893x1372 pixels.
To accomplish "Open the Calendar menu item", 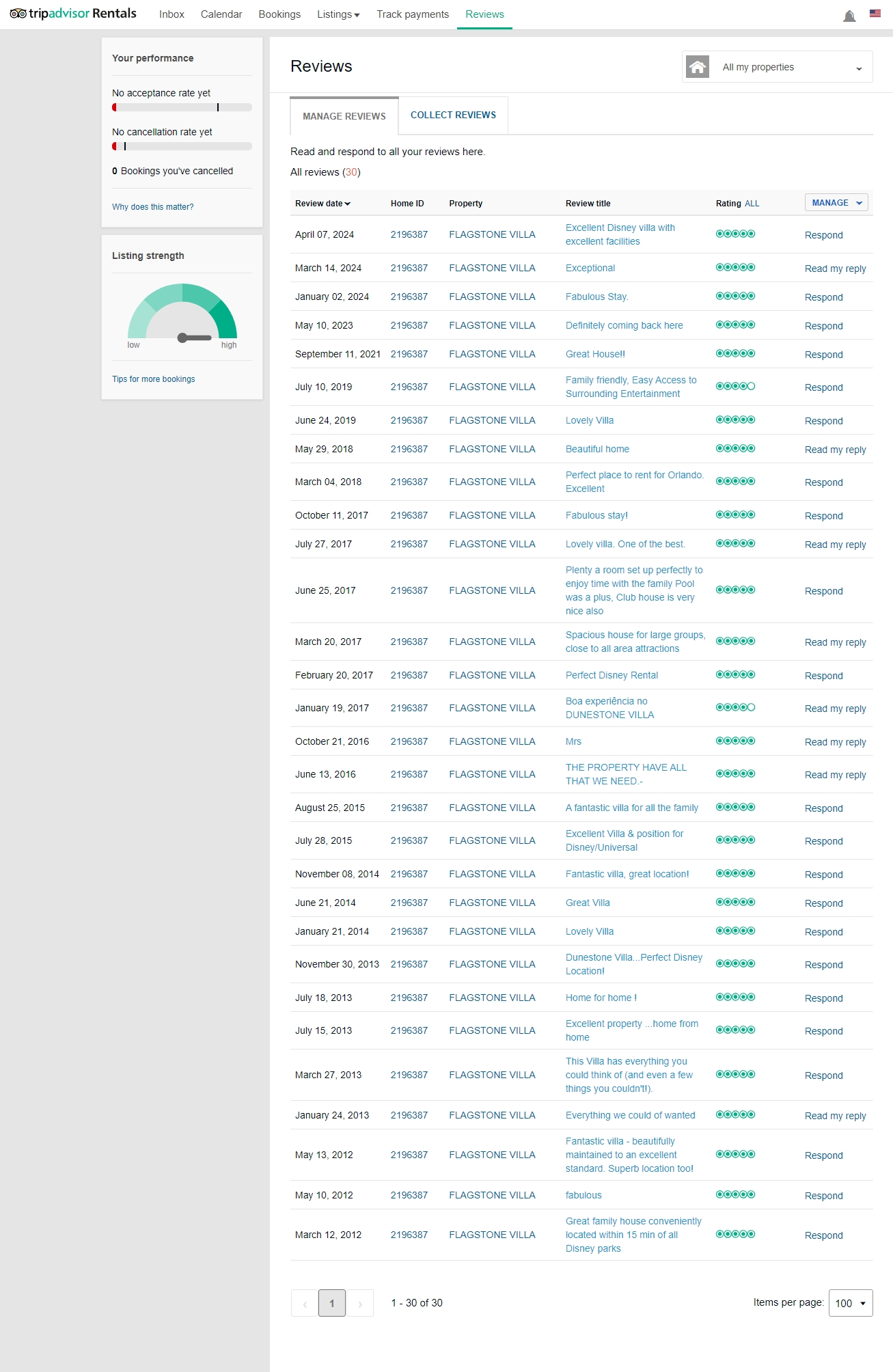I will [221, 14].
